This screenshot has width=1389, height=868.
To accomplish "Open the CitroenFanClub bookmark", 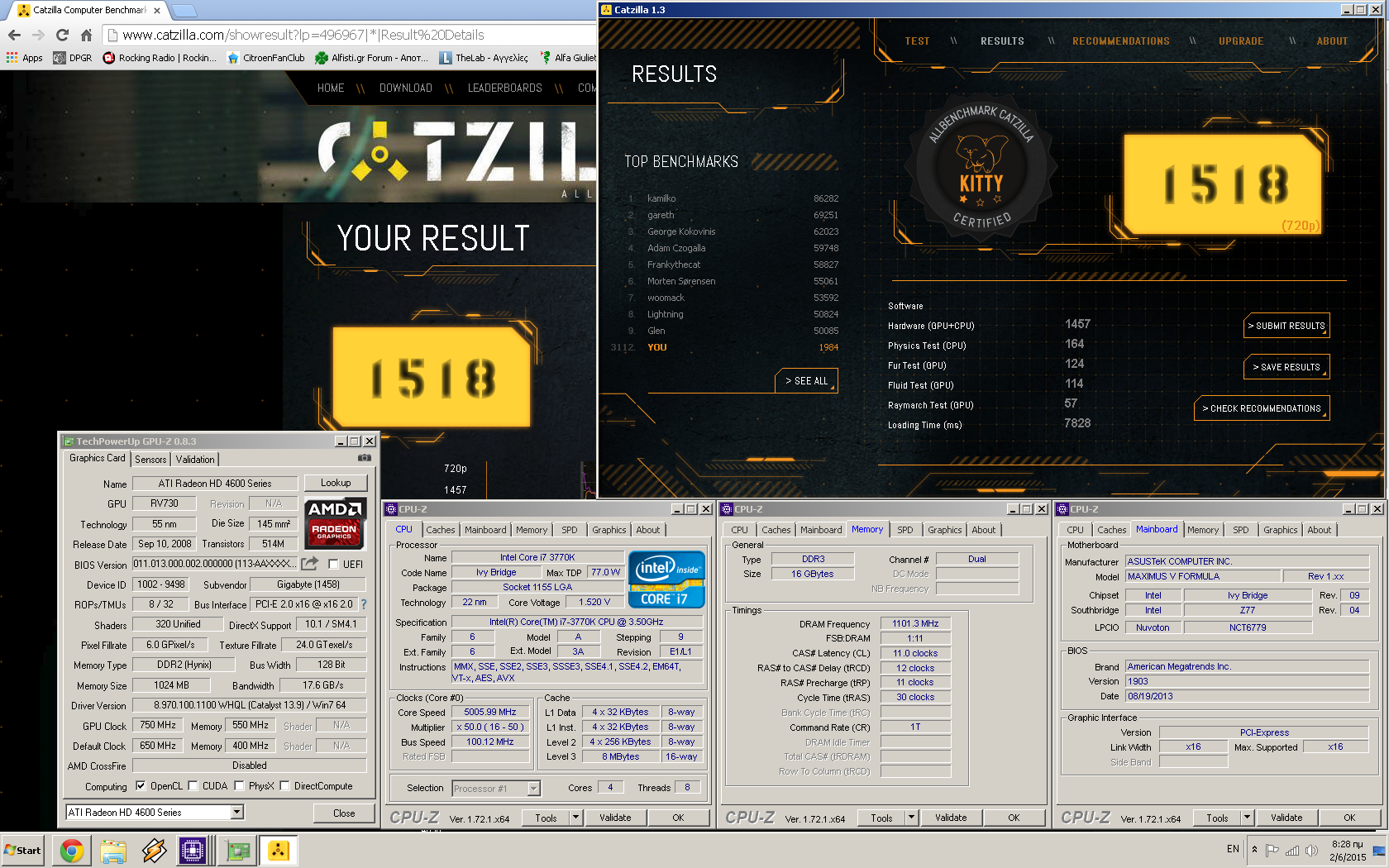I will [266, 58].
